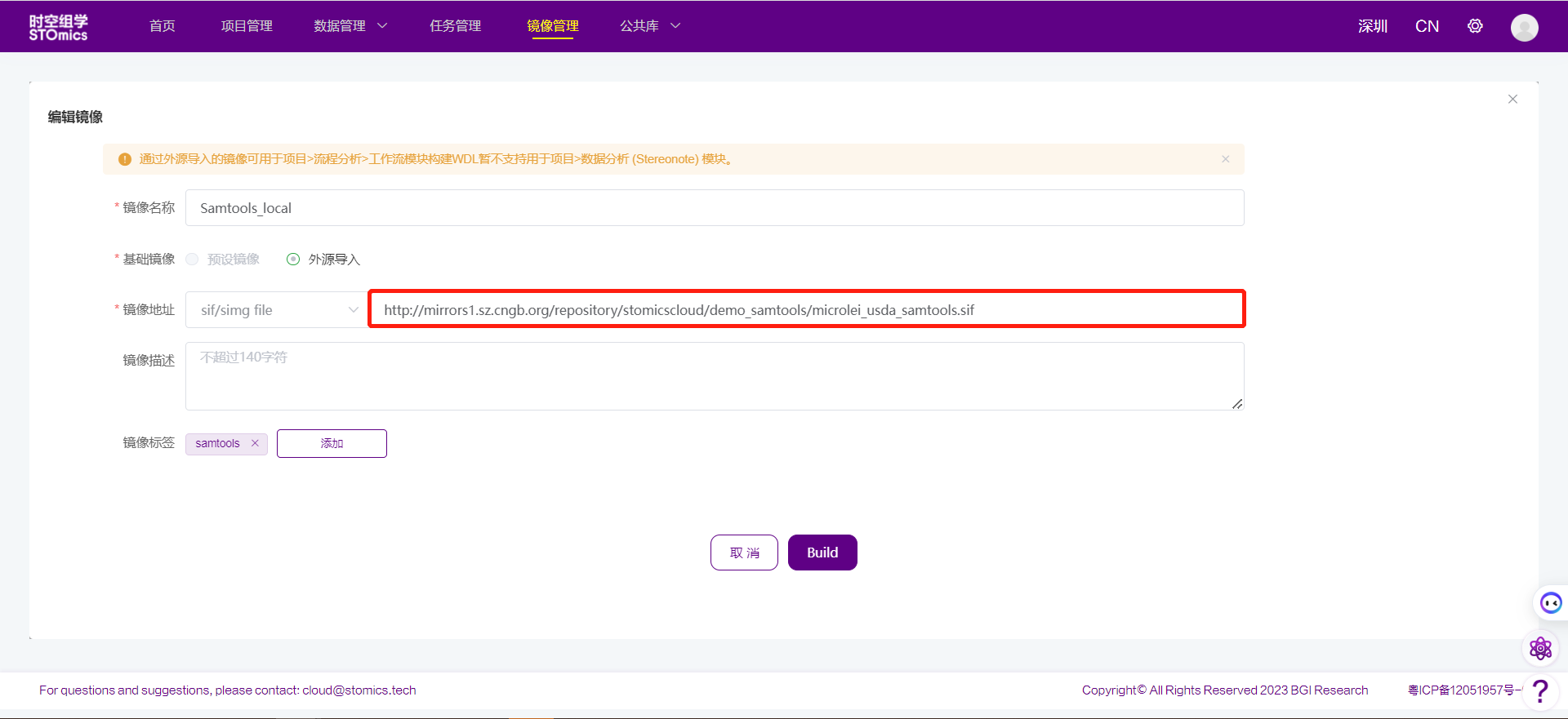The width and height of the screenshot is (1568, 719).
Task: Open the chat assistant robot icon
Action: click(1550, 603)
